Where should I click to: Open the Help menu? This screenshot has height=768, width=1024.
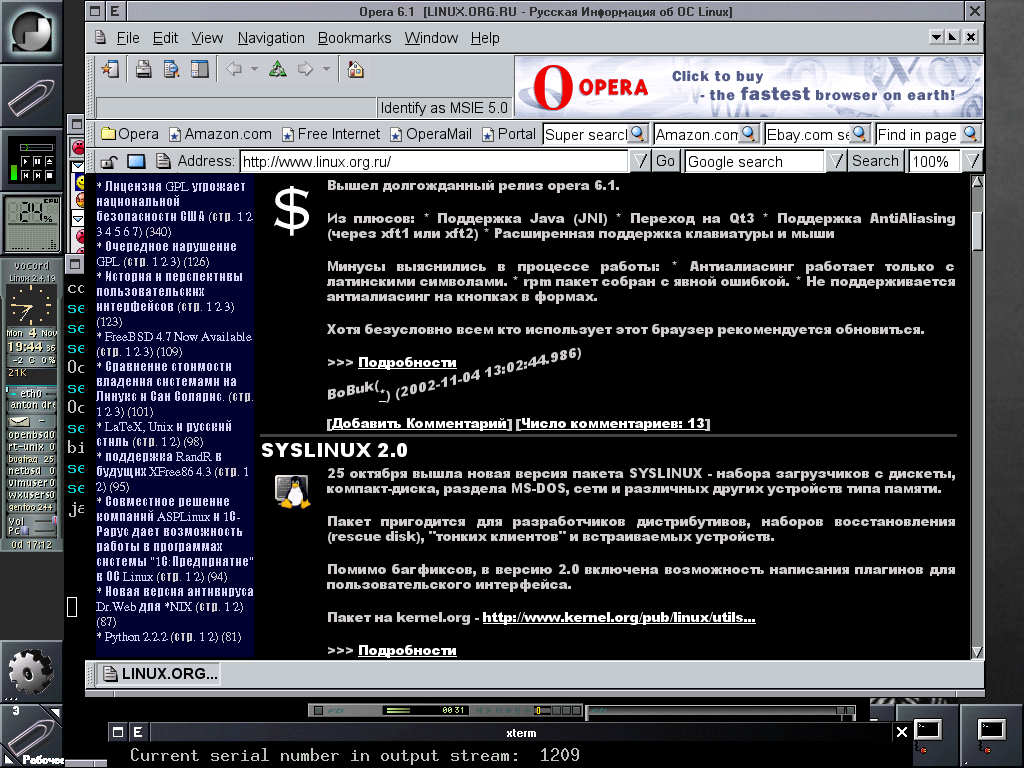click(x=485, y=38)
